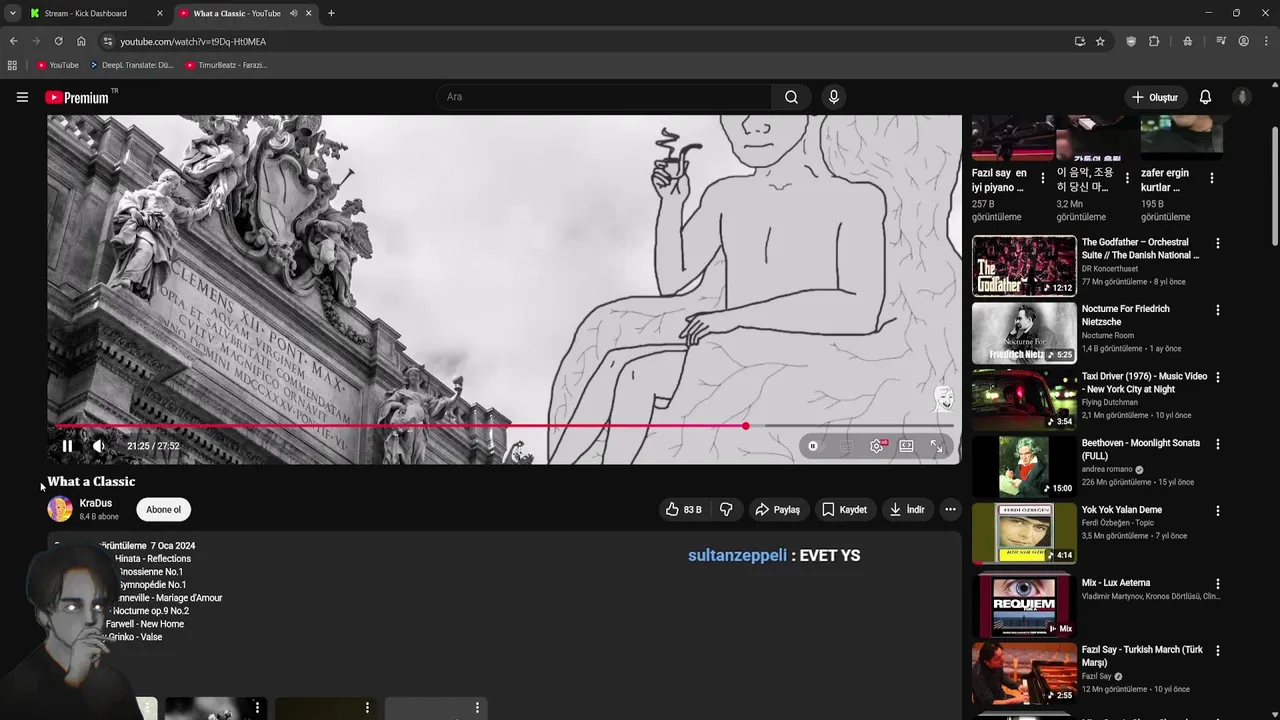
Task: Open the Chrome three-dot menu
Action: pyautogui.click(x=1265, y=41)
